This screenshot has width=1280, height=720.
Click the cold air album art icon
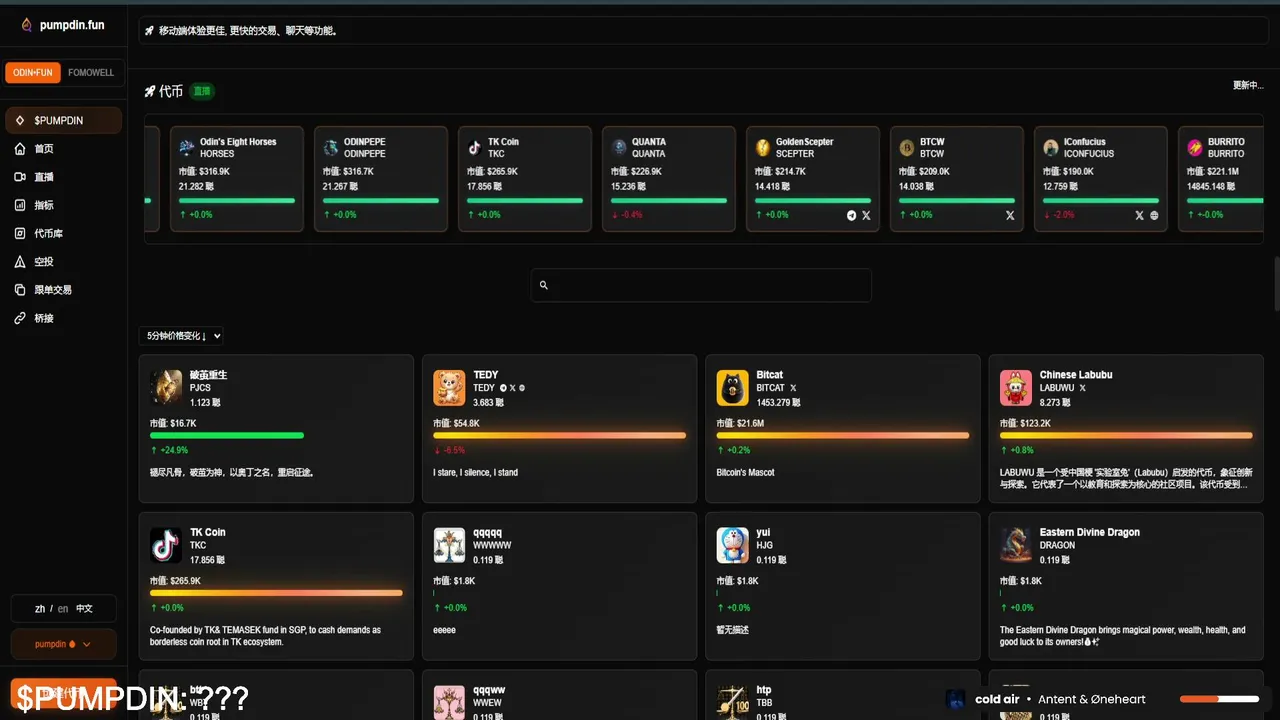956,699
